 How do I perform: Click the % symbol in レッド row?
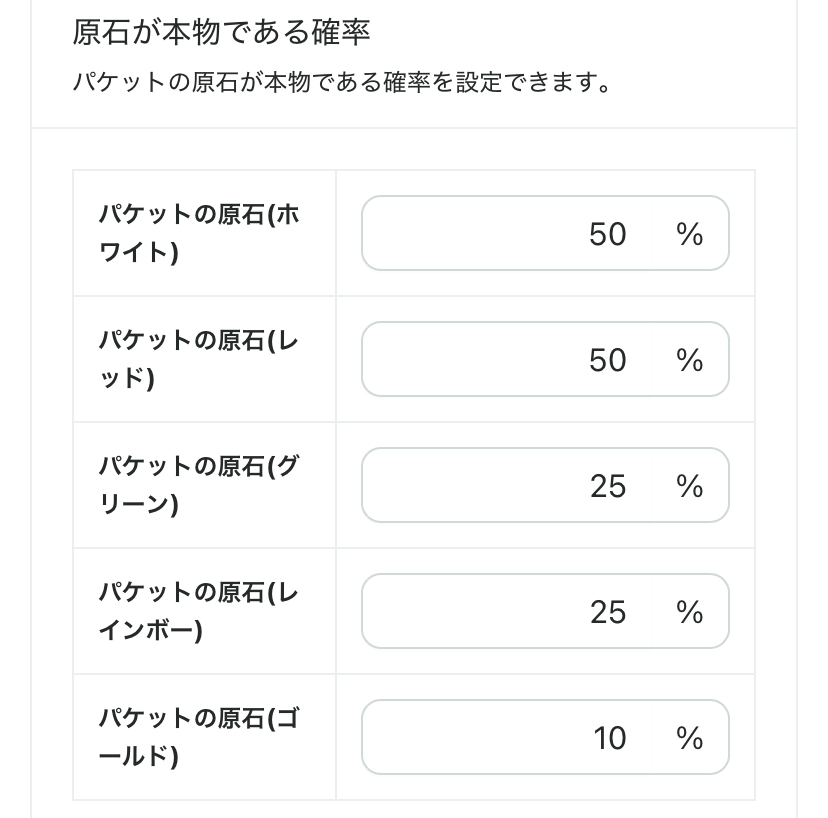coord(690,360)
